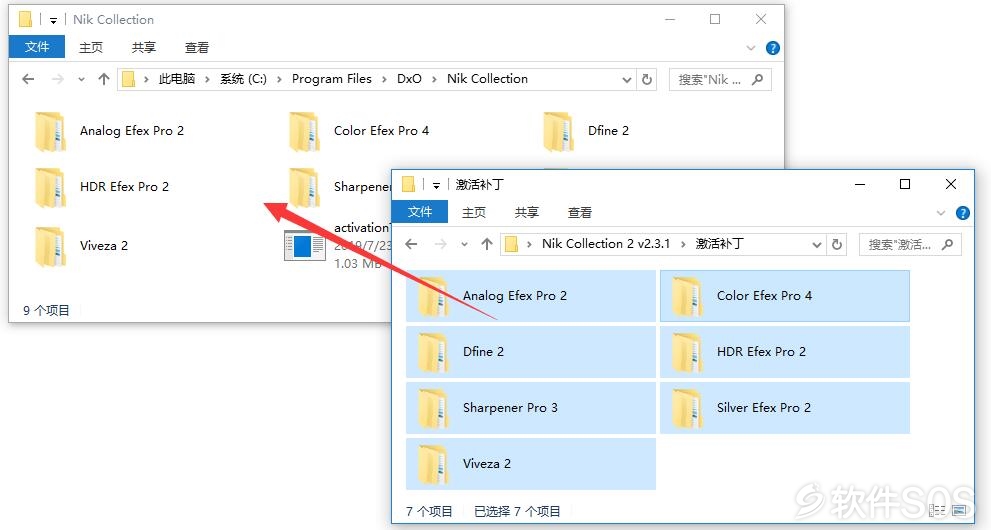The height and width of the screenshot is (530, 991).
Task: Open quick access toolbar dropdown in Nik Collection window
Action: coord(53,20)
